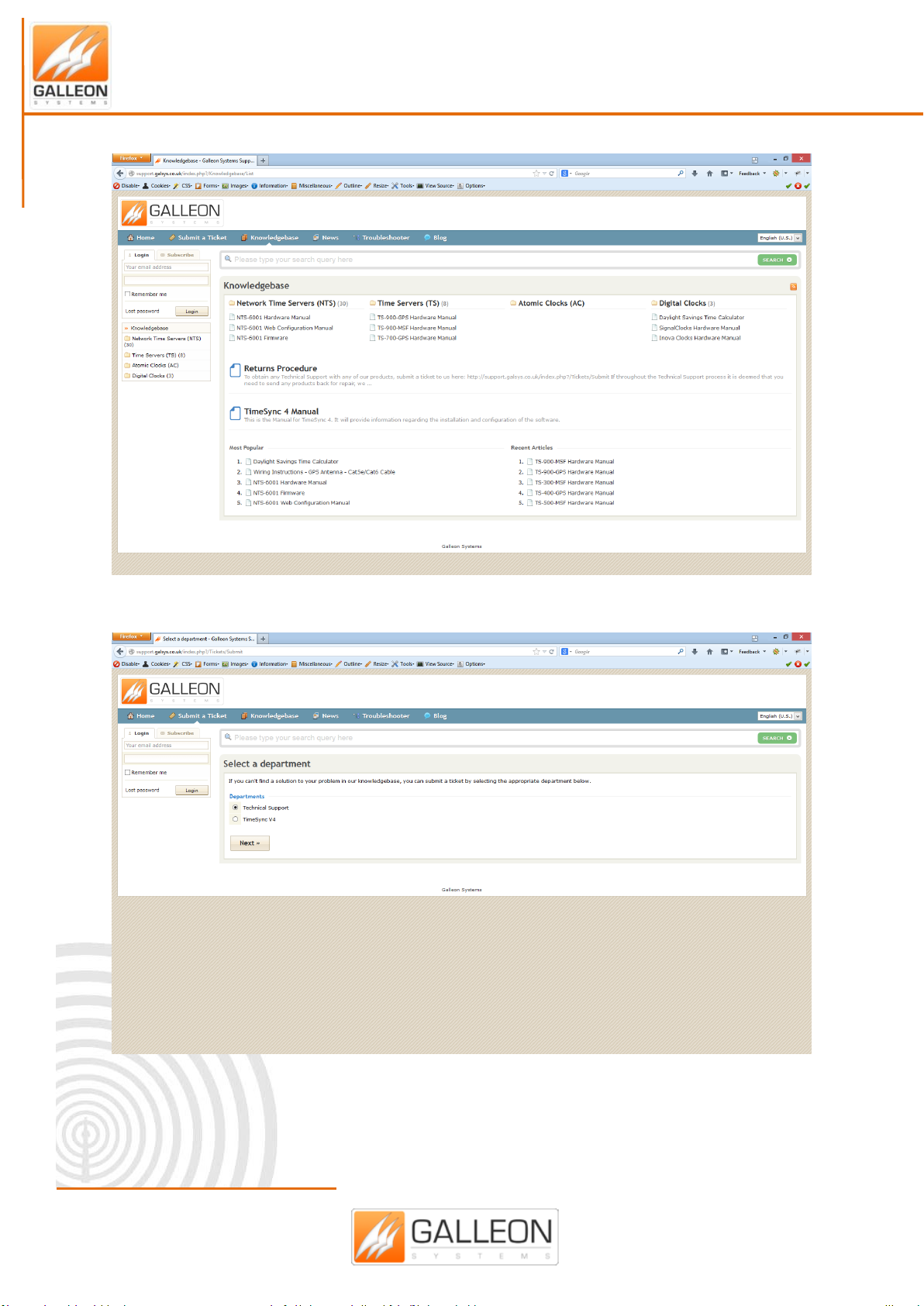This screenshot has width=924, height=1306.
Task: Toggle Remember me in the Select a department window
Action: [x=127, y=772]
